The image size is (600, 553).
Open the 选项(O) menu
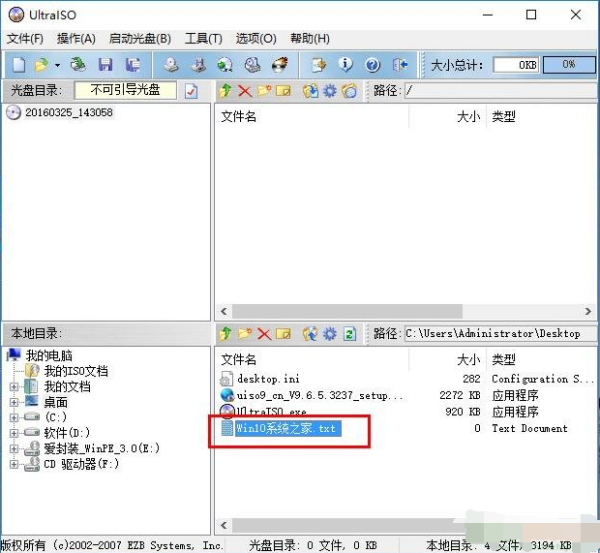point(256,39)
